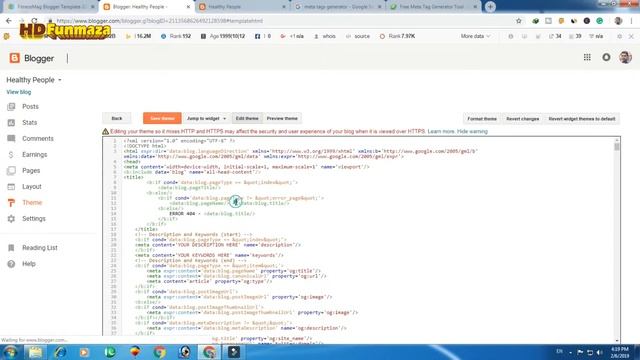Click the Format theme button
640x360 pixels.
[482, 119]
